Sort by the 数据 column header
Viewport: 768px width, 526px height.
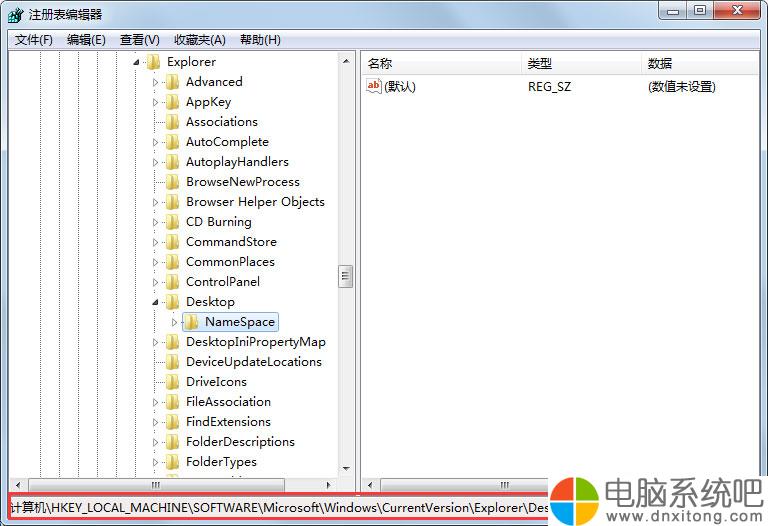[700, 63]
